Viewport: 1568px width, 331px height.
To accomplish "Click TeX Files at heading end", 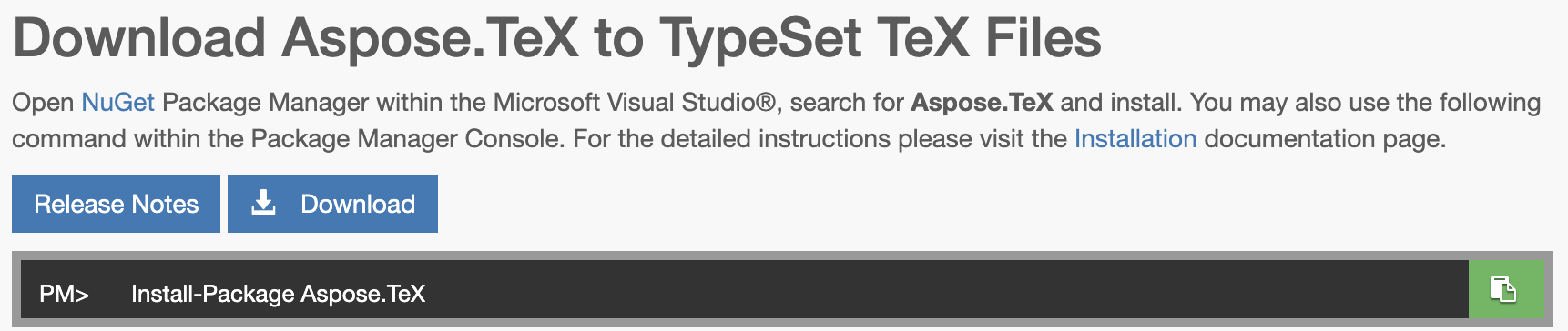I will [990, 38].
